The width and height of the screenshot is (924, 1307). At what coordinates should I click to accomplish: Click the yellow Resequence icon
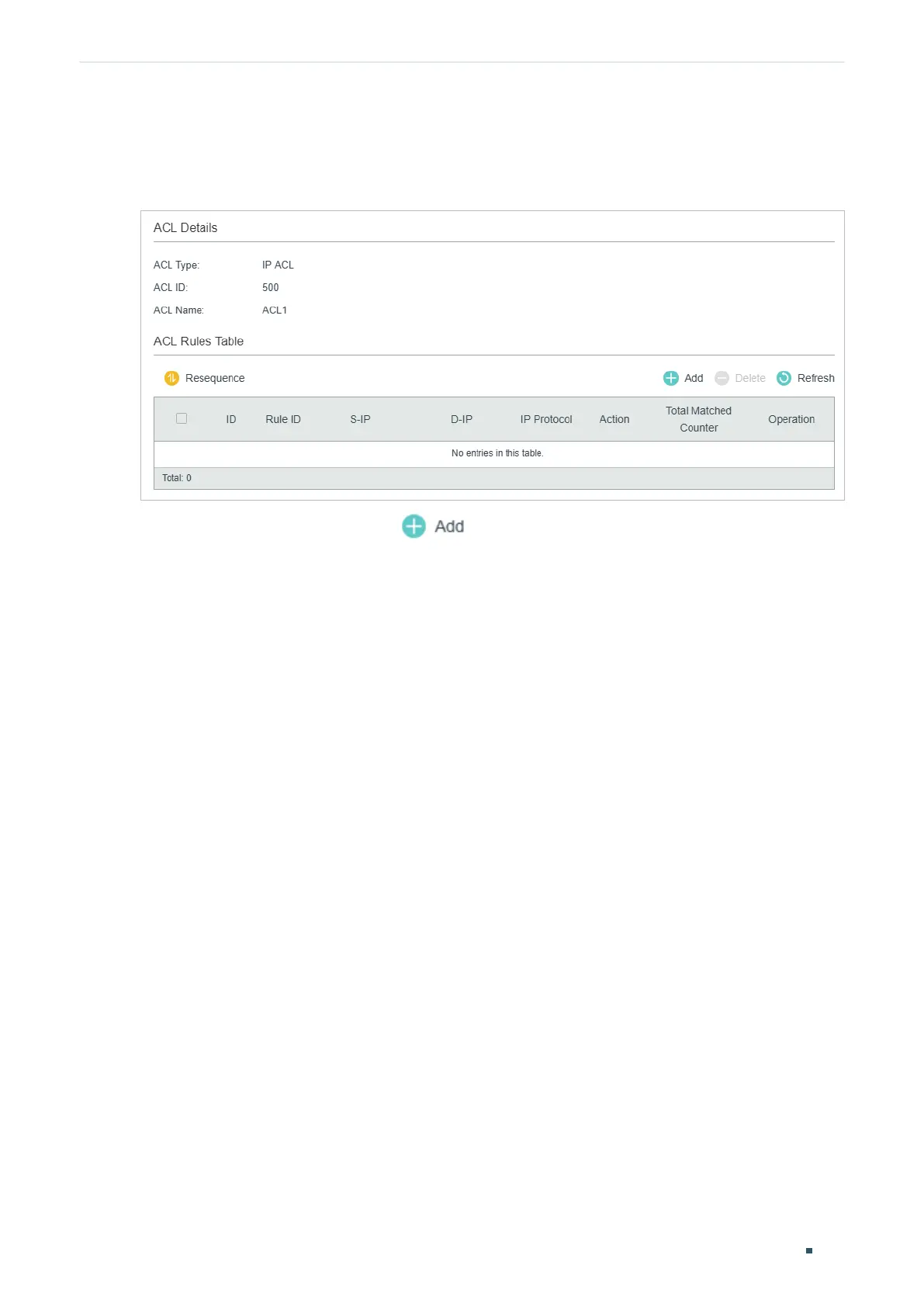click(171, 378)
